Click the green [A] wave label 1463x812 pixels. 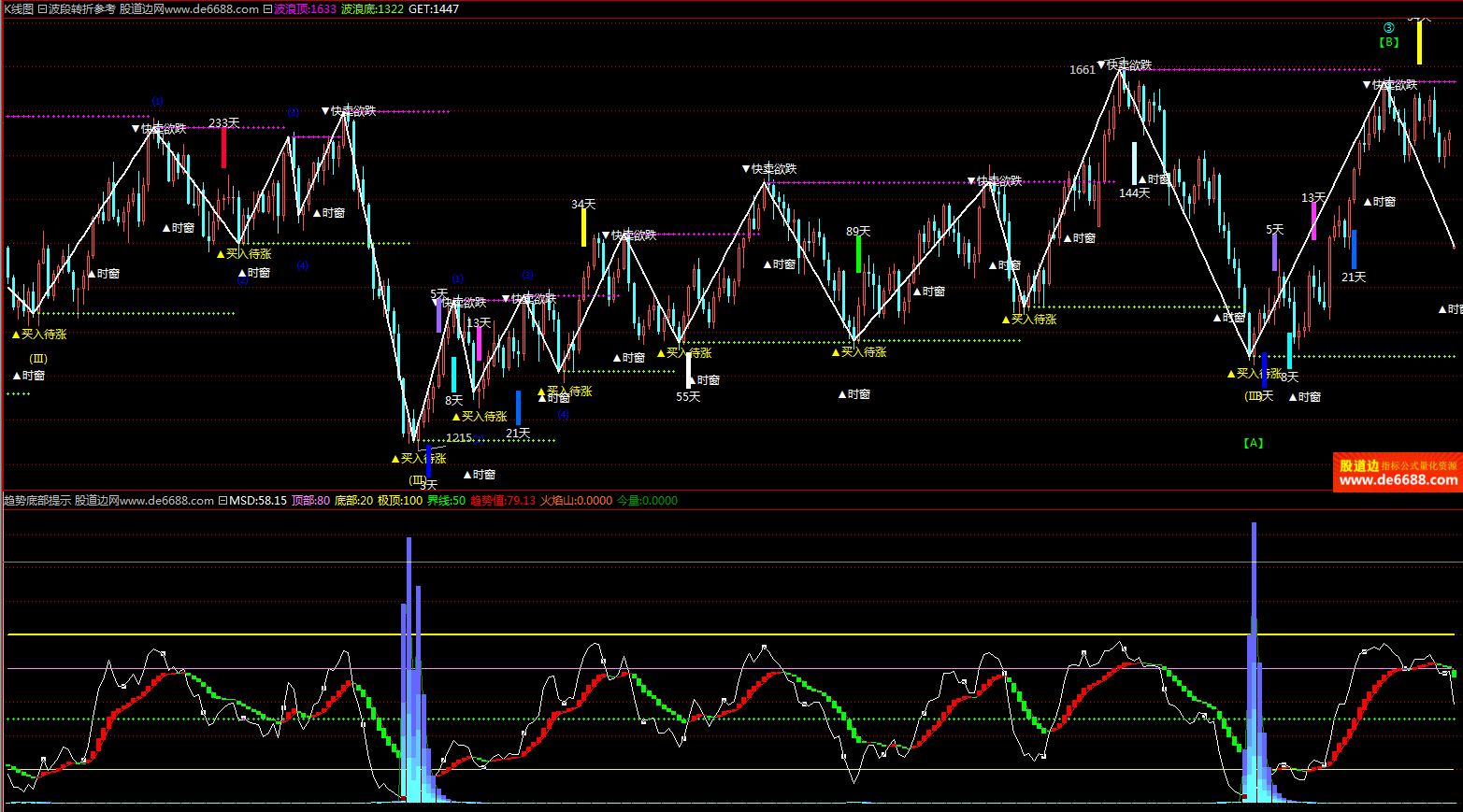tap(1254, 443)
